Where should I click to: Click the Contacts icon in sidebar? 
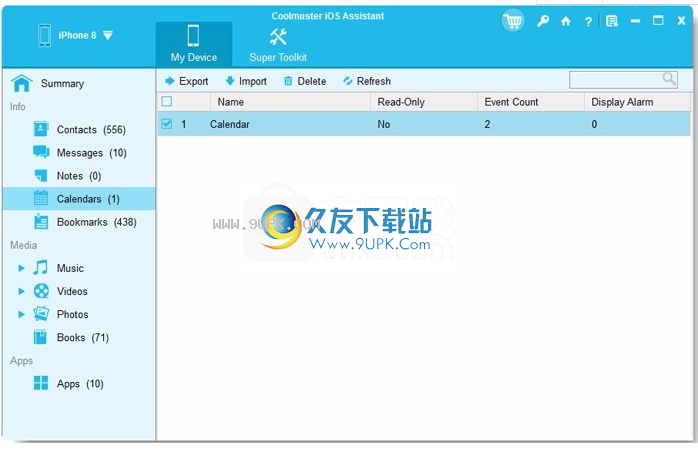41,129
